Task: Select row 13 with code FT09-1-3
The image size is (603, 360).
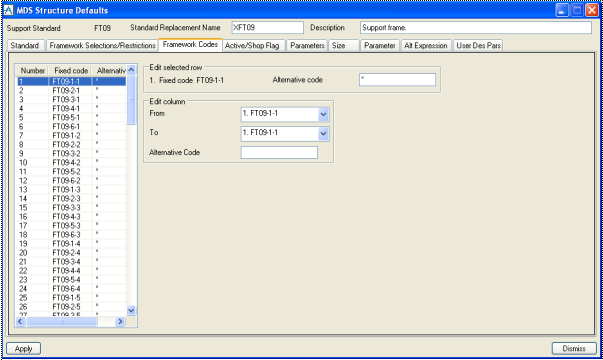Action: (x=71, y=190)
